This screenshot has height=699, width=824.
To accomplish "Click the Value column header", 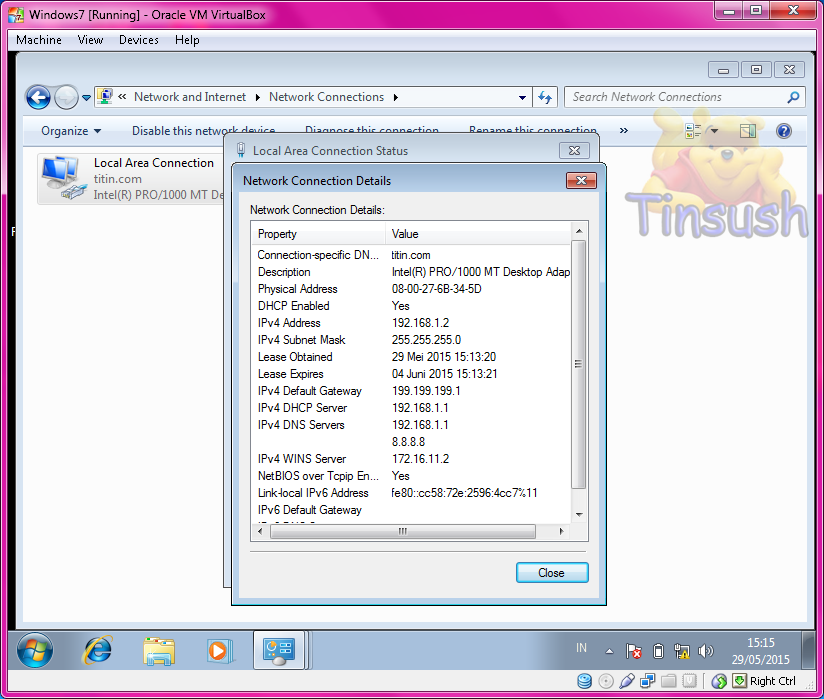I will coord(478,234).
